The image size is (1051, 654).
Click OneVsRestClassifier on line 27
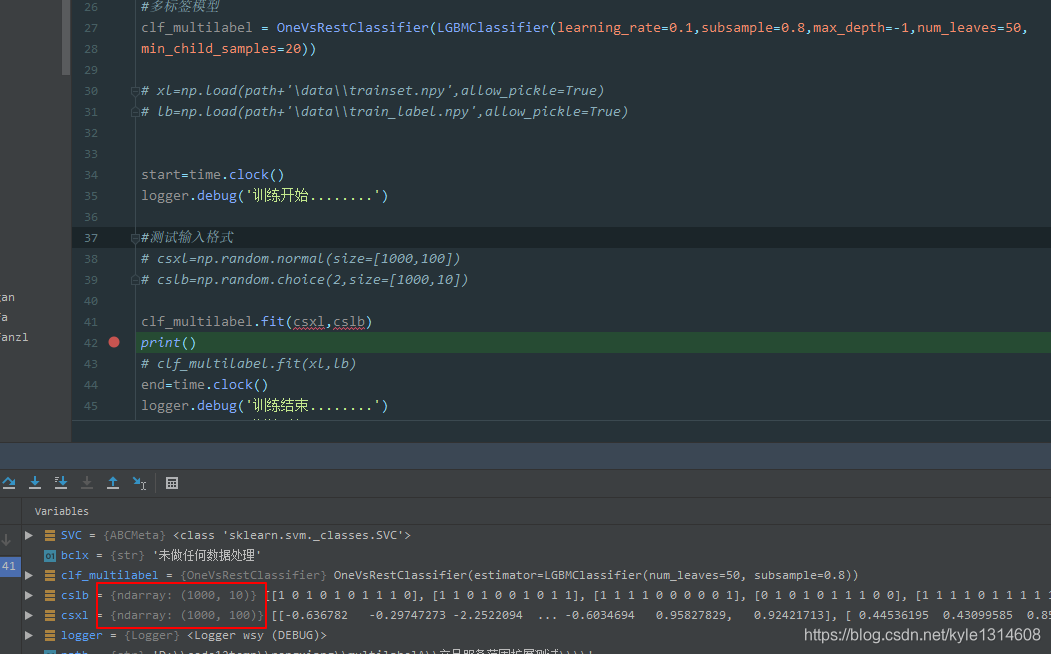coord(353,27)
